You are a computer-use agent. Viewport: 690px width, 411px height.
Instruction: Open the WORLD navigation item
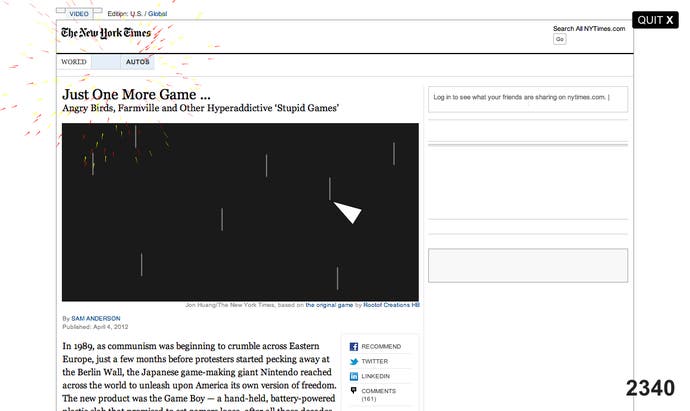73,62
